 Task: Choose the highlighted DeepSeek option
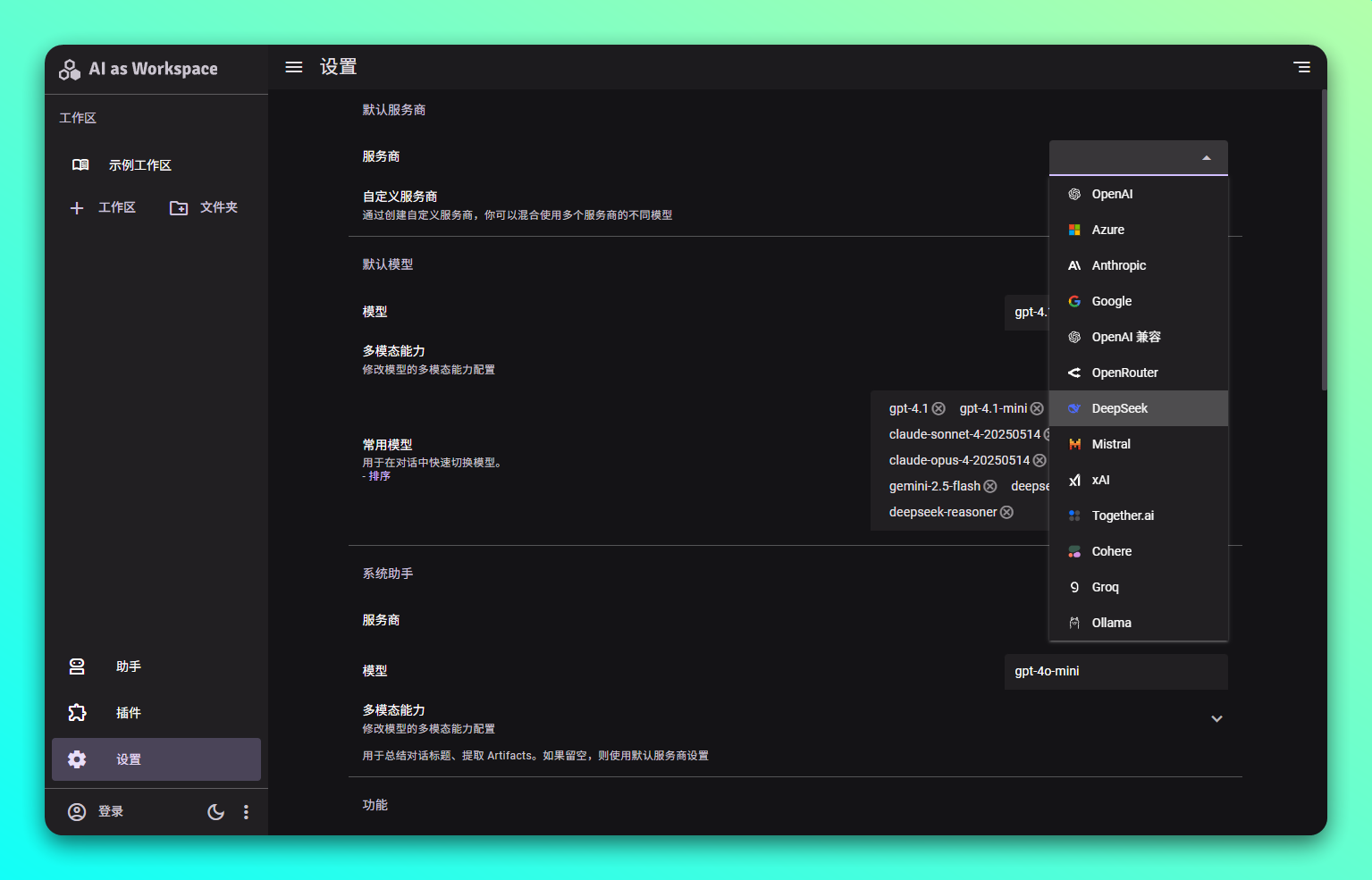click(x=1139, y=408)
